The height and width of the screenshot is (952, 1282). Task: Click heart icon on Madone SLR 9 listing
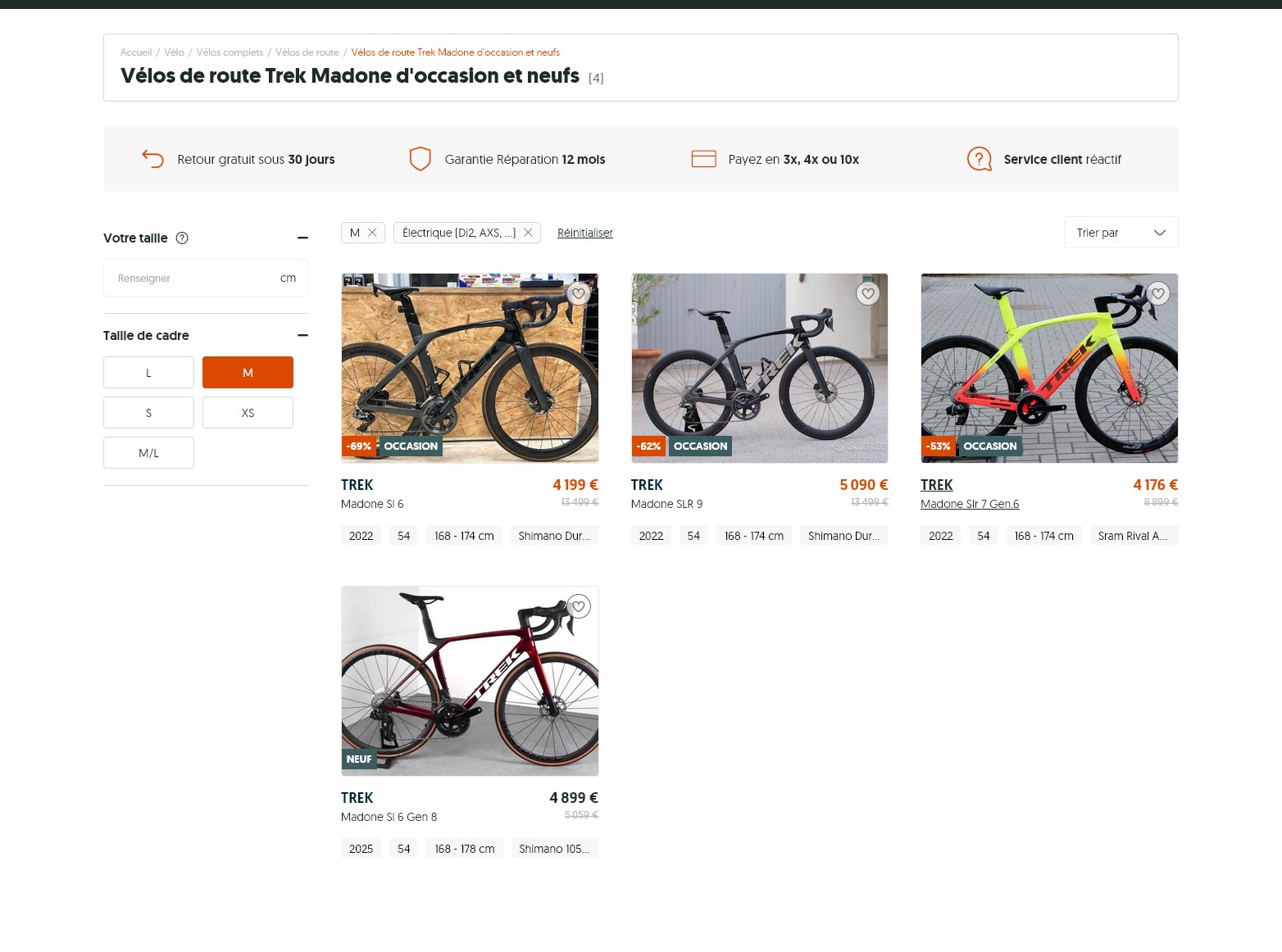tap(868, 293)
